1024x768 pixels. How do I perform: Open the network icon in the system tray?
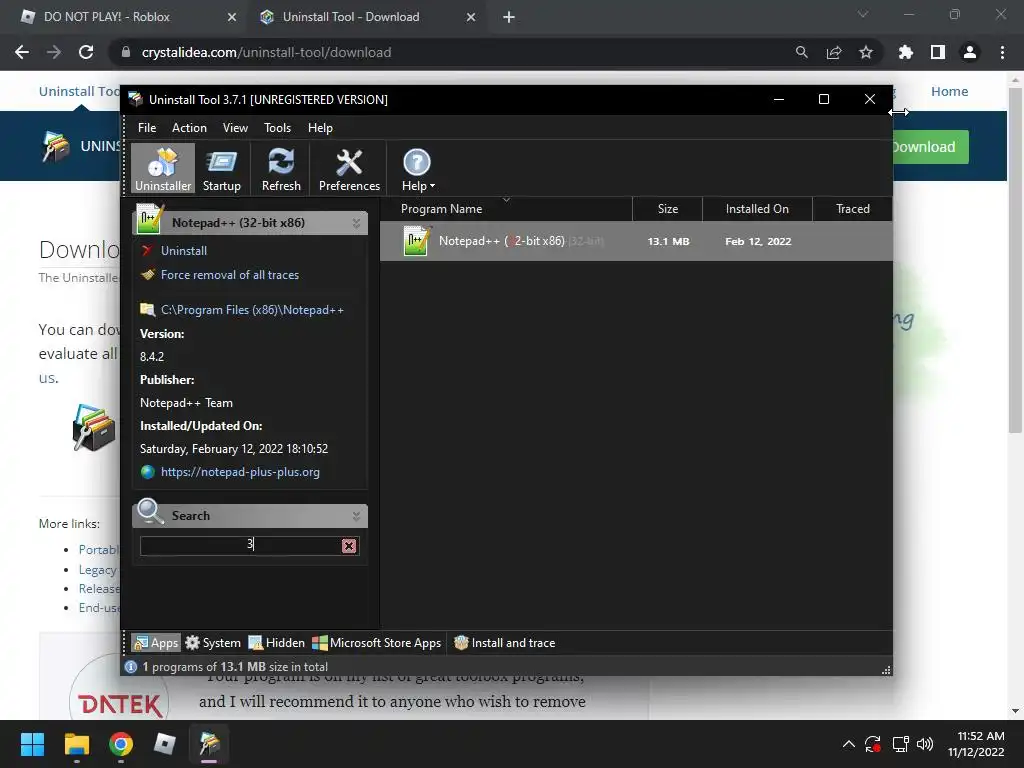901,744
